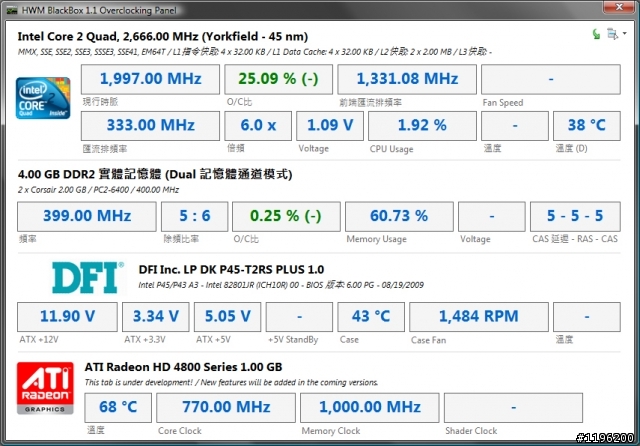Click the Intel Core 2 Quad Yorkfield heading
The image size is (640, 446).
point(162,37)
